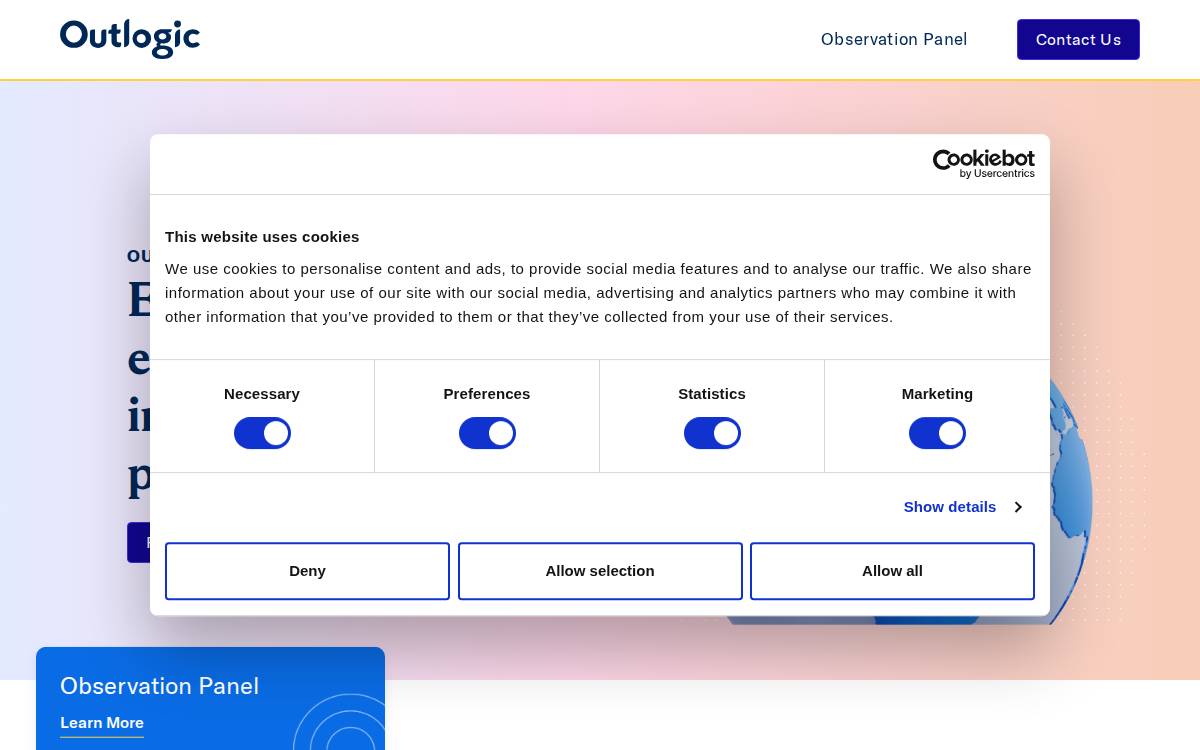Switch off Marketing cookies toggle
Viewport: 1200px width, 750px height.
(x=937, y=433)
